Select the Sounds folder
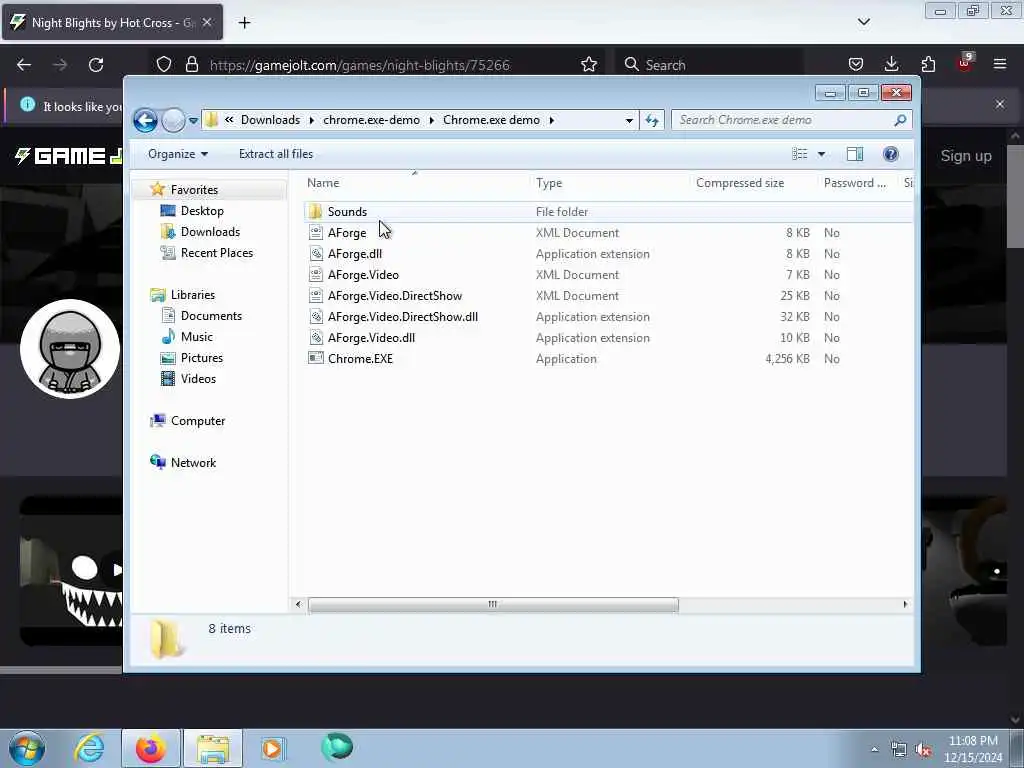 coord(347,212)
